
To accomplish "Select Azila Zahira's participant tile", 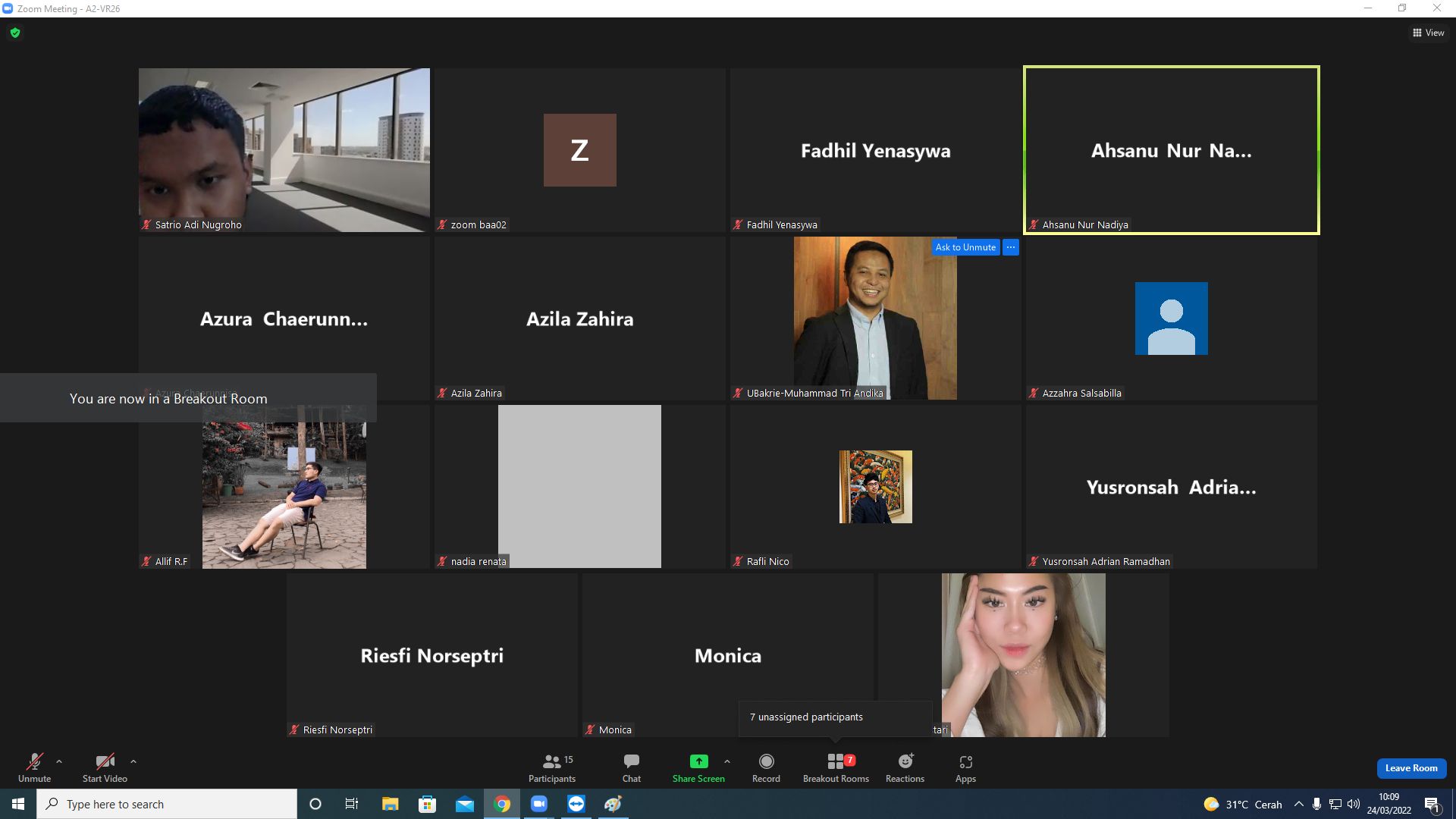I will [x=580, y=318].
